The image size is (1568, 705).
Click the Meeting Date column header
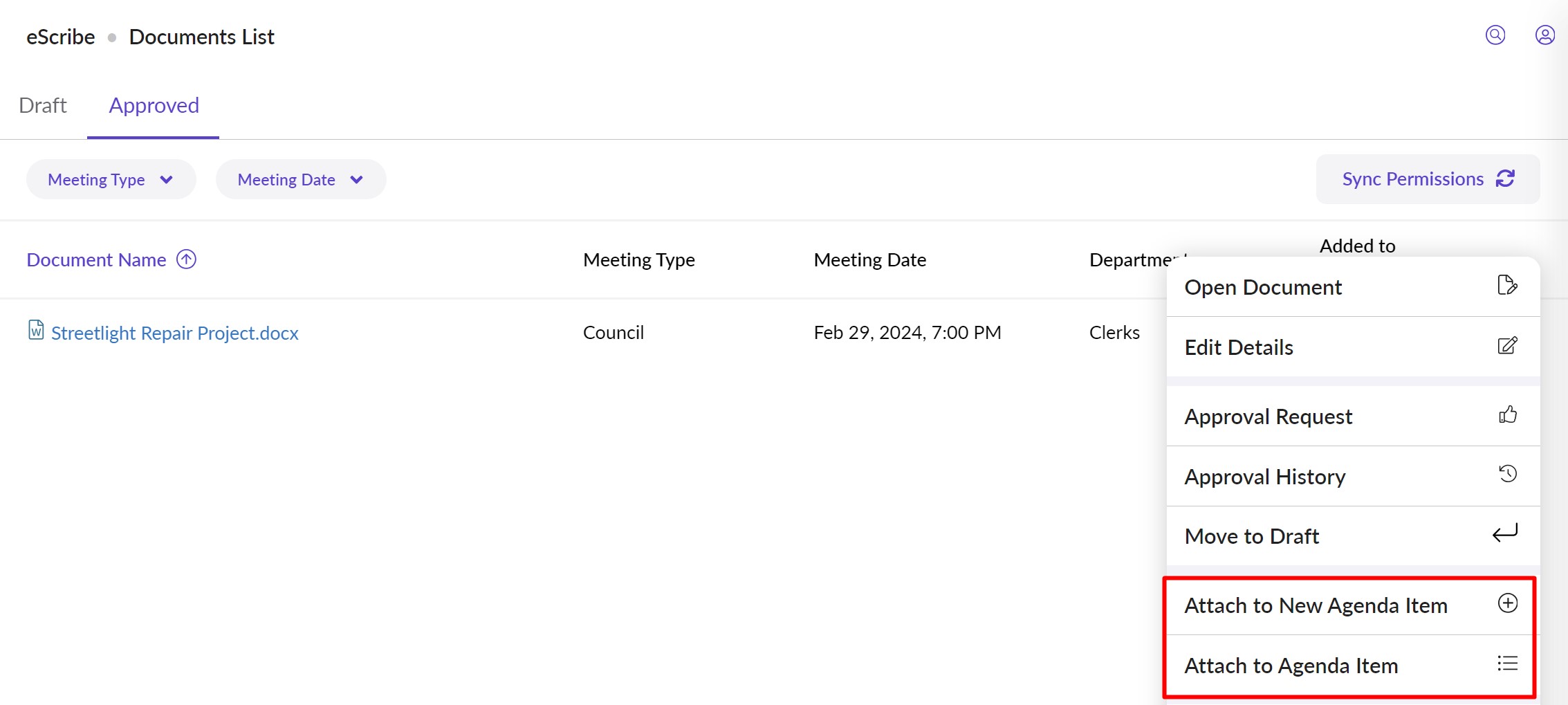tap(869, 260)
